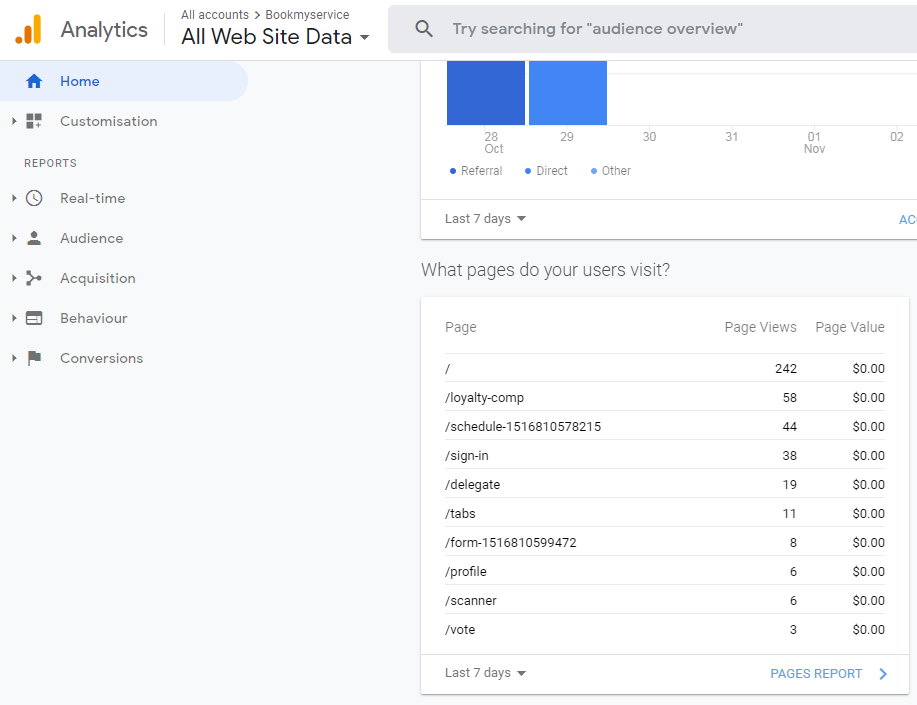
Task: Click the dark blue chart bar for 28 Oct
Action: [x=485, y=93]
